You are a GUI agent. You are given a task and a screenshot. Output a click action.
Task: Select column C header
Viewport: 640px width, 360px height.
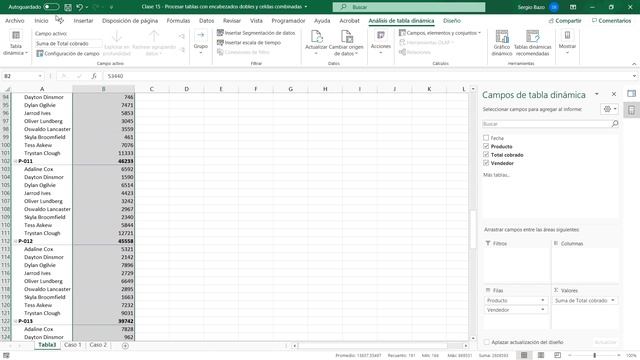pyautogui.click(x=151, y=89)
